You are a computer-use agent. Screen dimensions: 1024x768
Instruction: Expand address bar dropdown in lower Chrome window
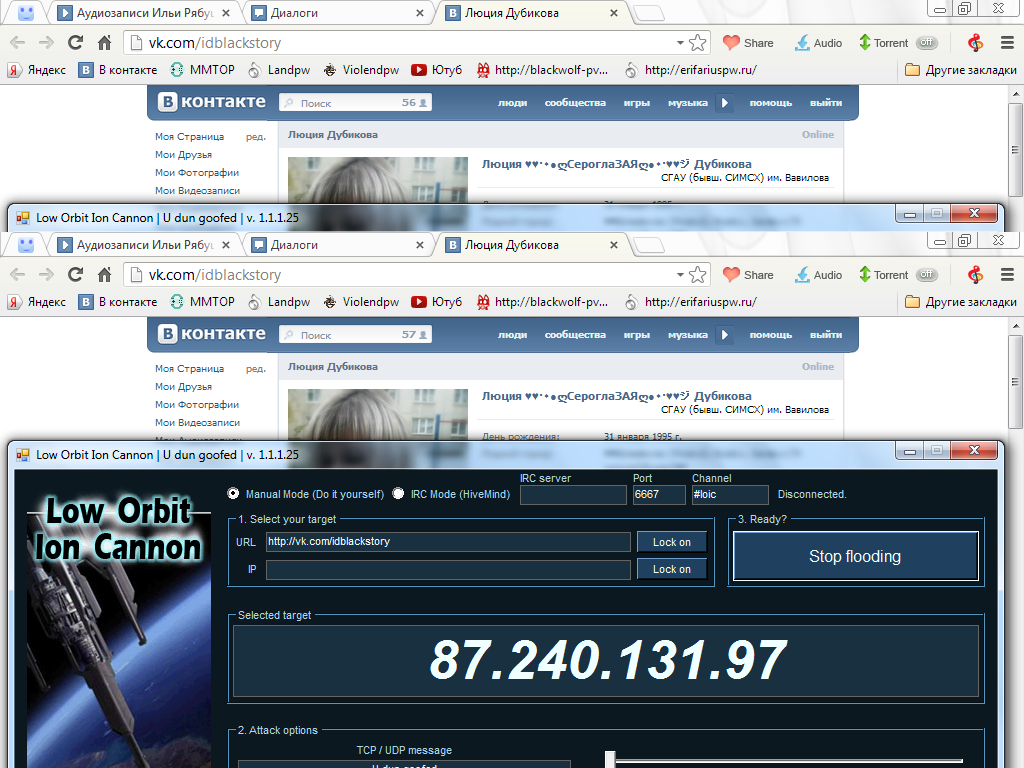point(680,275)
